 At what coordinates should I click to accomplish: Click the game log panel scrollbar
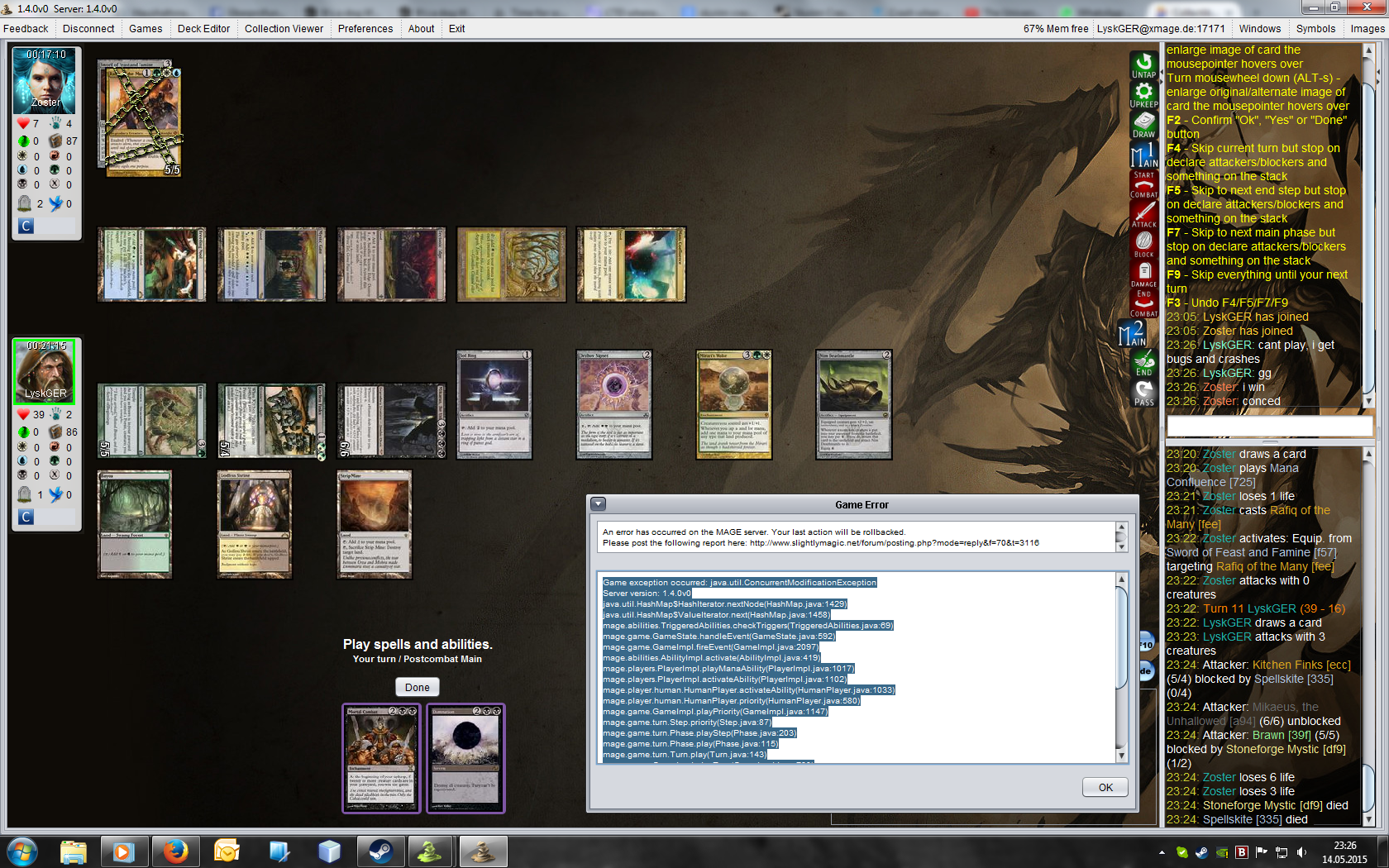click(1368, 637)
